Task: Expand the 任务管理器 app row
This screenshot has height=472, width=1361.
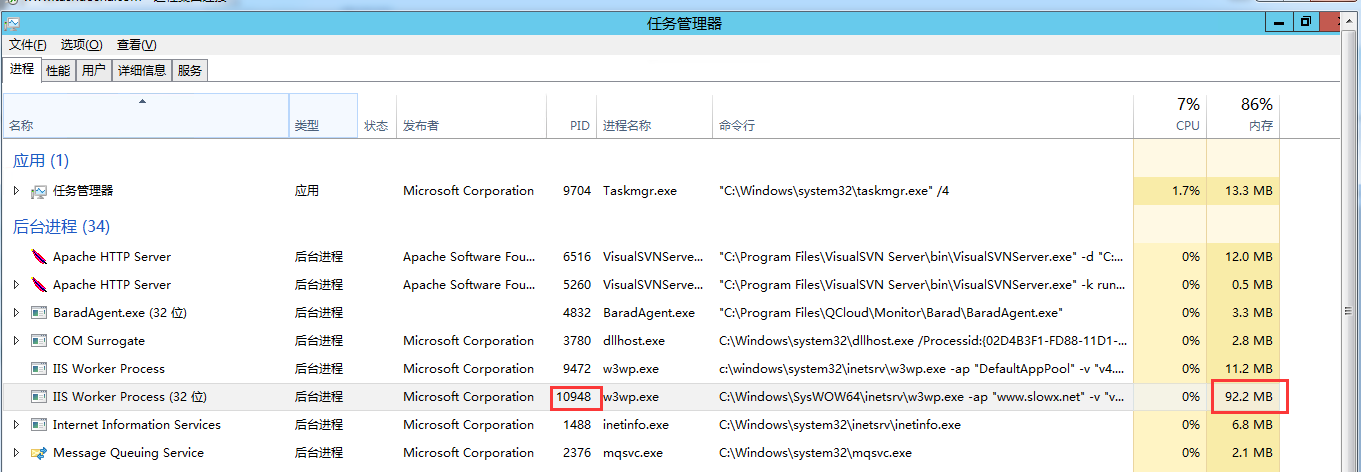Action: click(16, 191)
